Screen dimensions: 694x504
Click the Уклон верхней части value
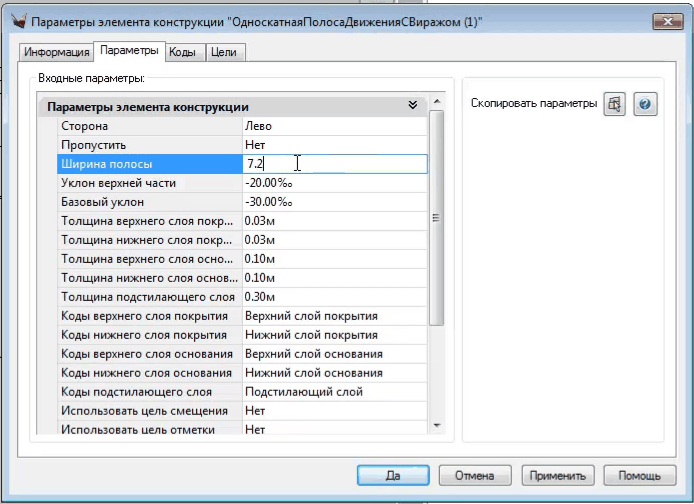(334, 183)
